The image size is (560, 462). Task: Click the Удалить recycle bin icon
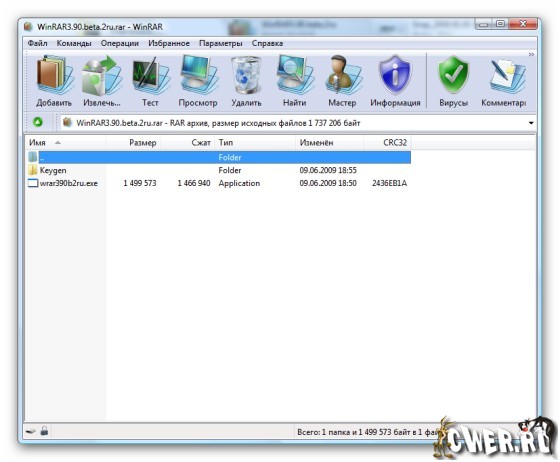click(x=246, y=75)
